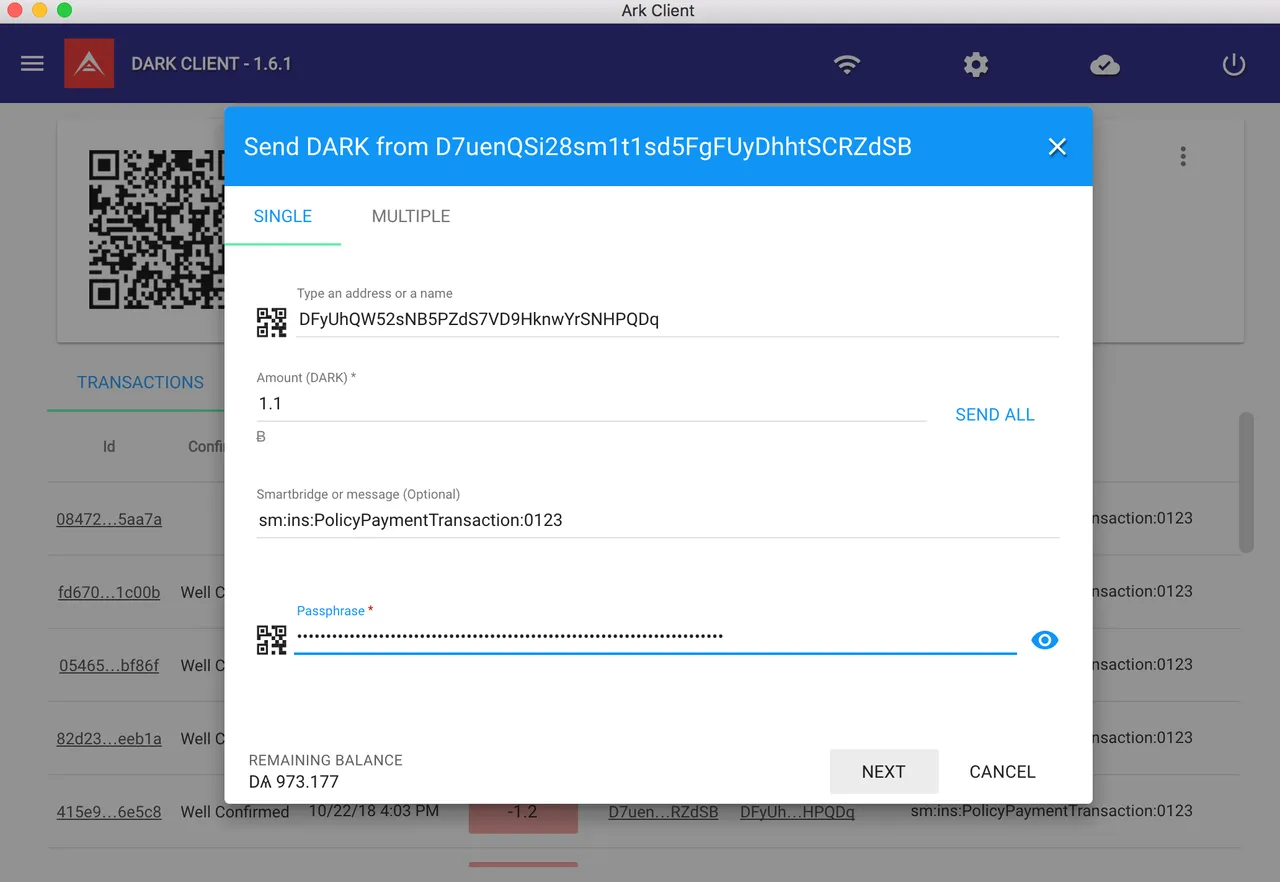Open transaction 08472...5aa7a
This screenshot has width=1280, height=882.
(109, 520)
